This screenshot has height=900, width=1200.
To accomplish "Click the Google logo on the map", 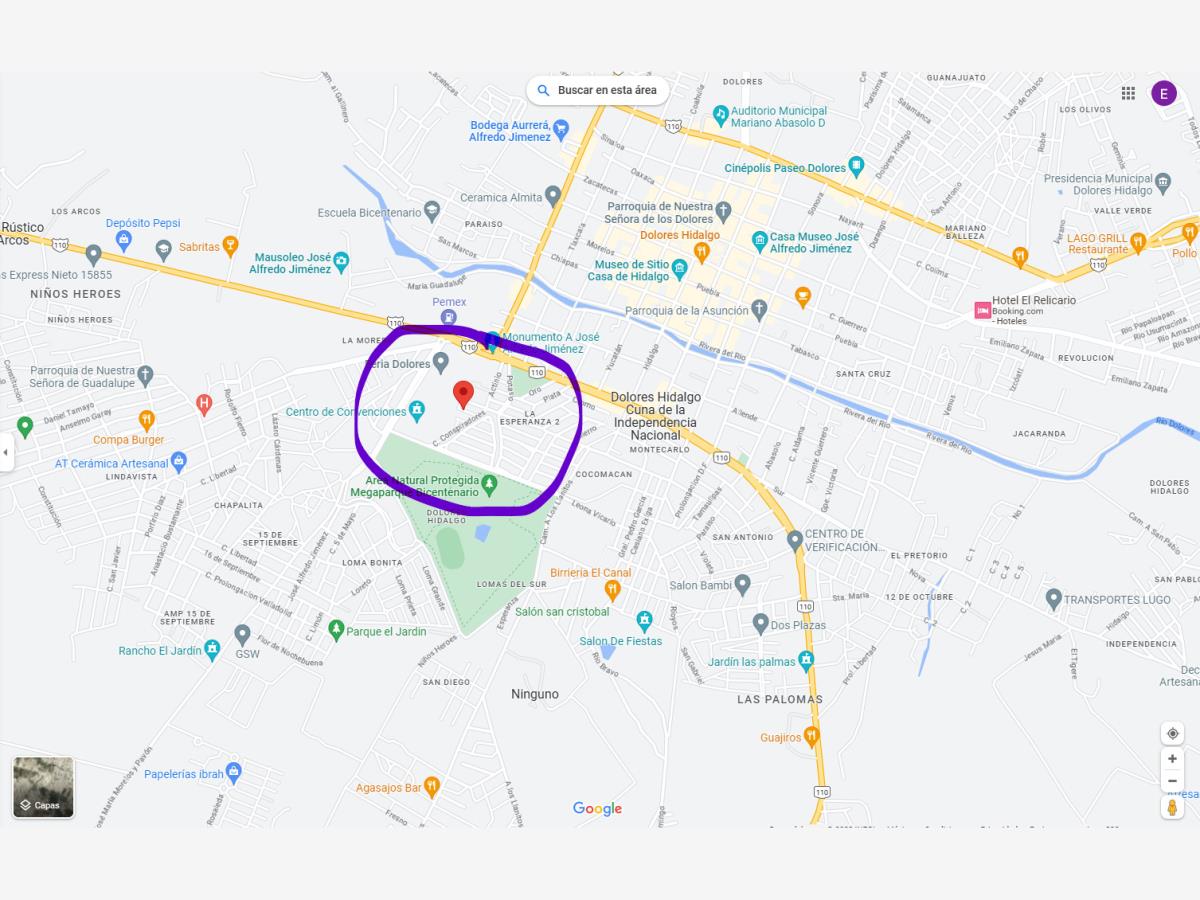I will pyautogui.click(x=597, y=809).
